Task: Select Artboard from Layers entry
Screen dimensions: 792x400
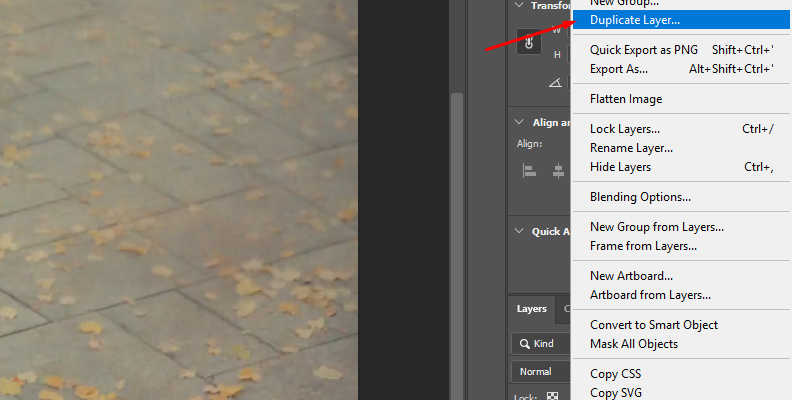Action: (x=682, y=295)
